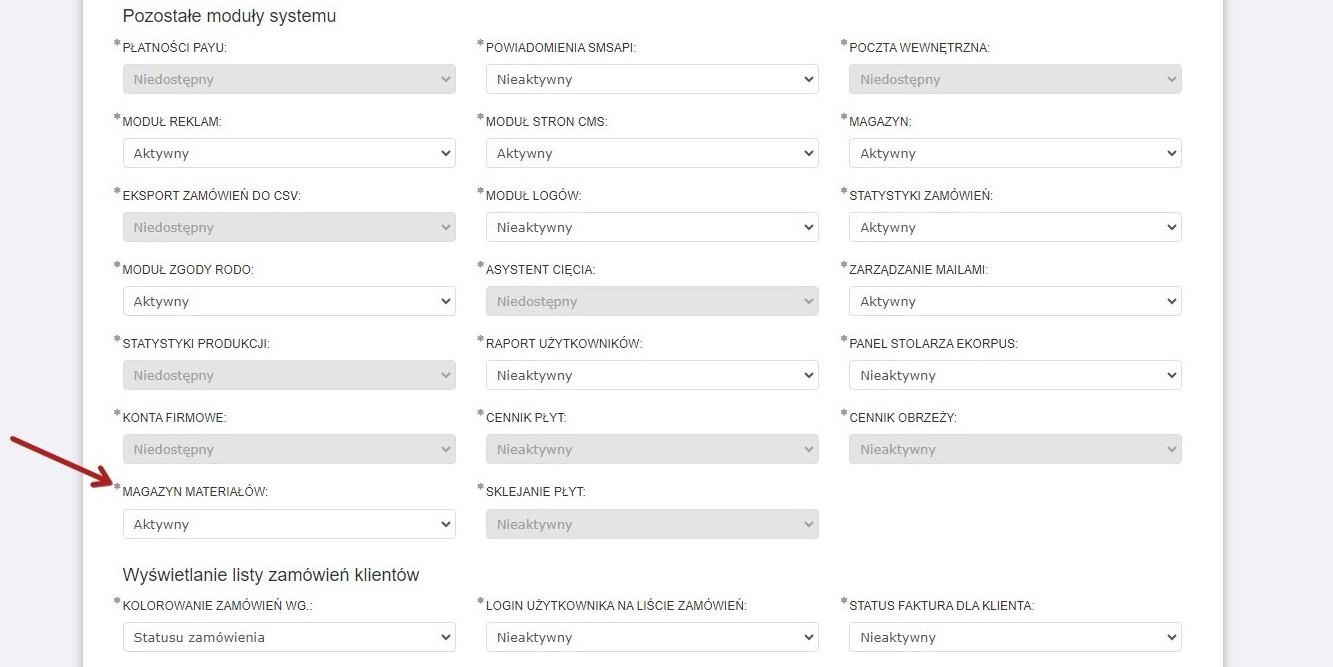This screenshot has height=667, width=1333.
Task: Open the Magazyn materiałów dropdown
Action: [288, 524]
